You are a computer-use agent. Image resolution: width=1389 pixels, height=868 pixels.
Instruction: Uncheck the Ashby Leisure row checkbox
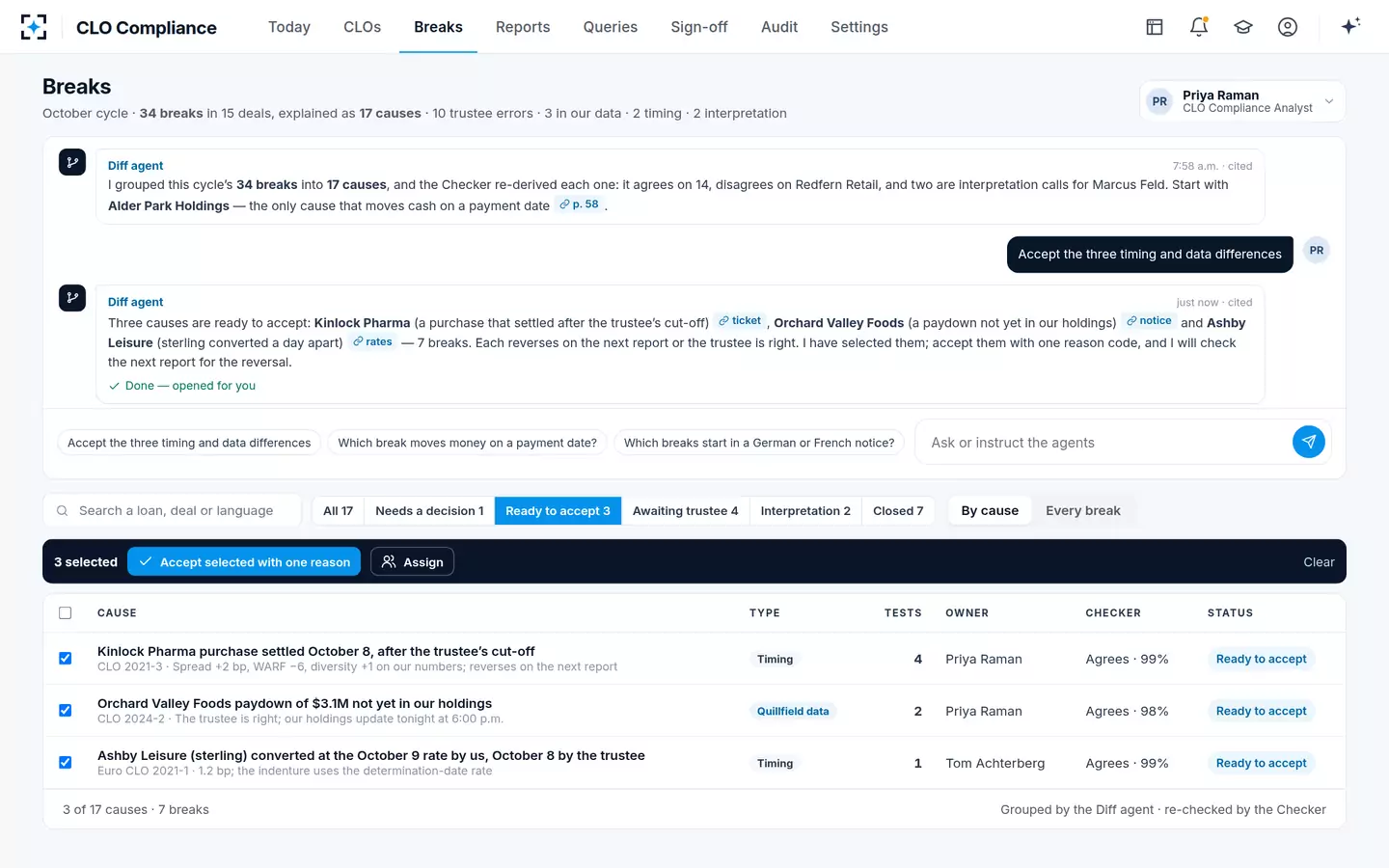pyautogui.click(x=66, y=763)
